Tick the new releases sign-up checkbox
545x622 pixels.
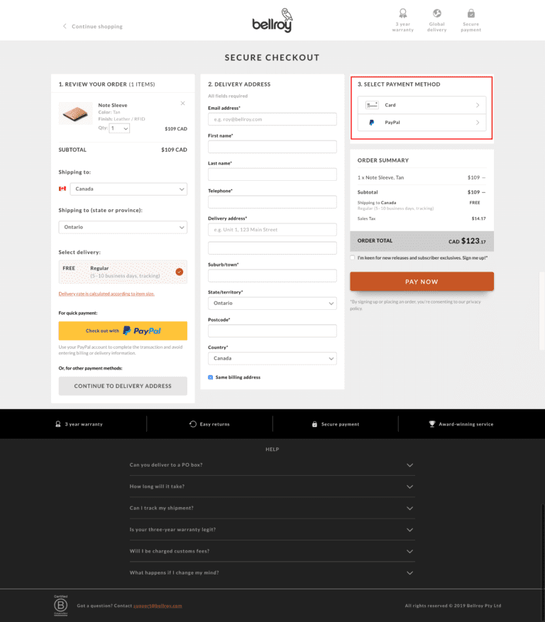(352, 258)
